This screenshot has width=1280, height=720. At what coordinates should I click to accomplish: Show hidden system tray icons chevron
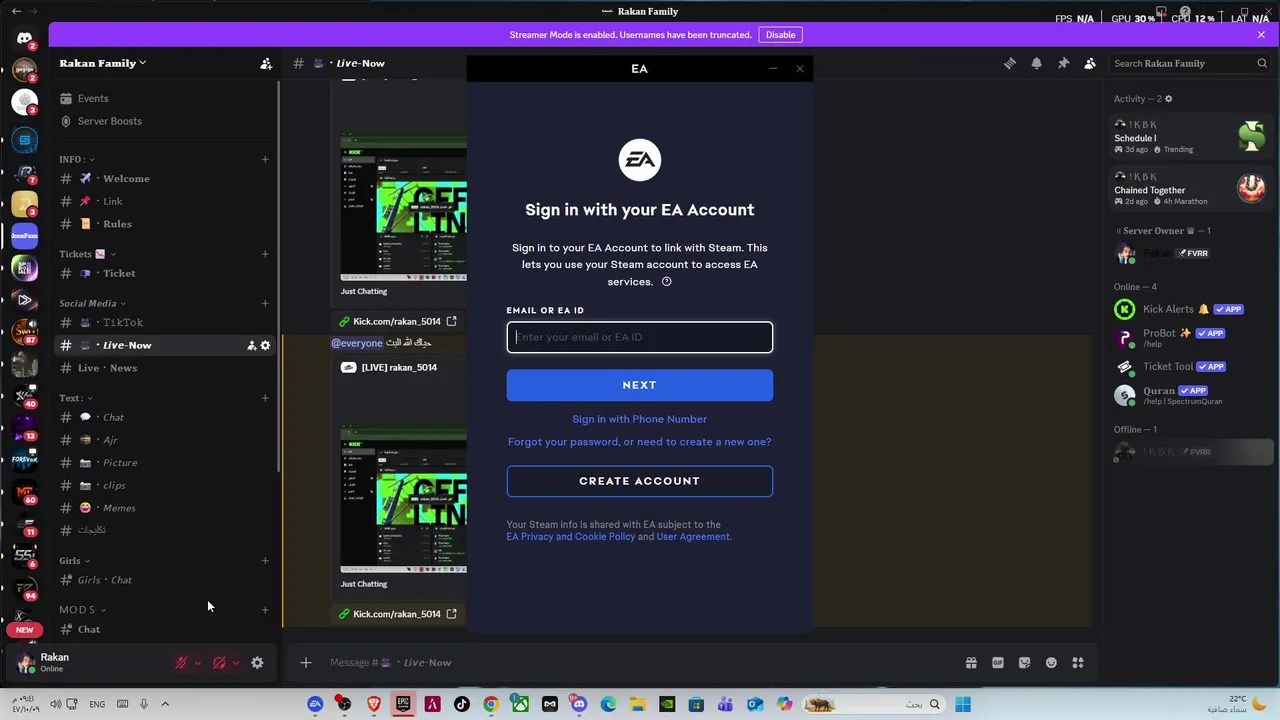pyautogui.click(x=165, y=704)
